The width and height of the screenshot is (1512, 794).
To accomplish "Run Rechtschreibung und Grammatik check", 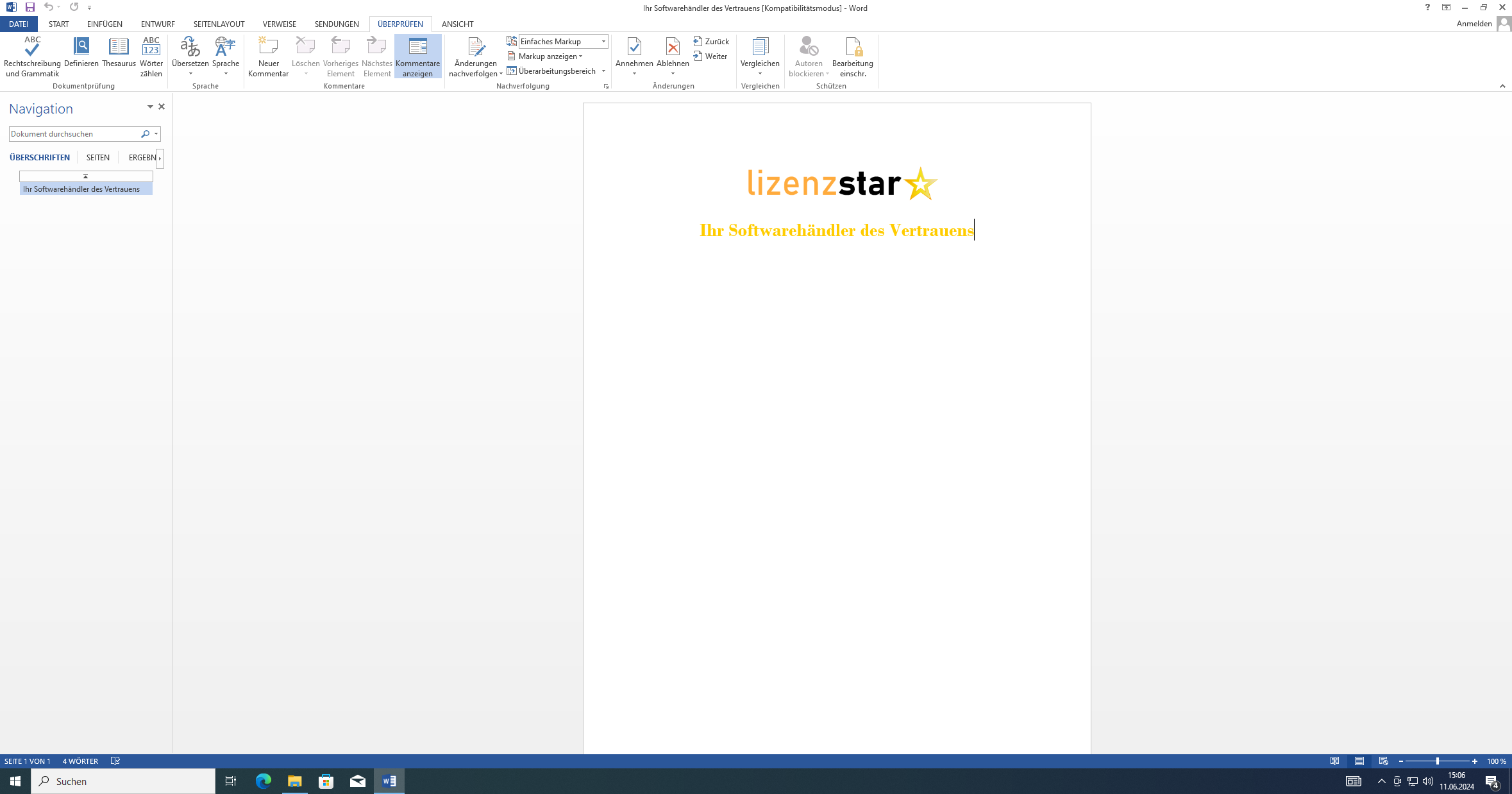I will 32,56.
